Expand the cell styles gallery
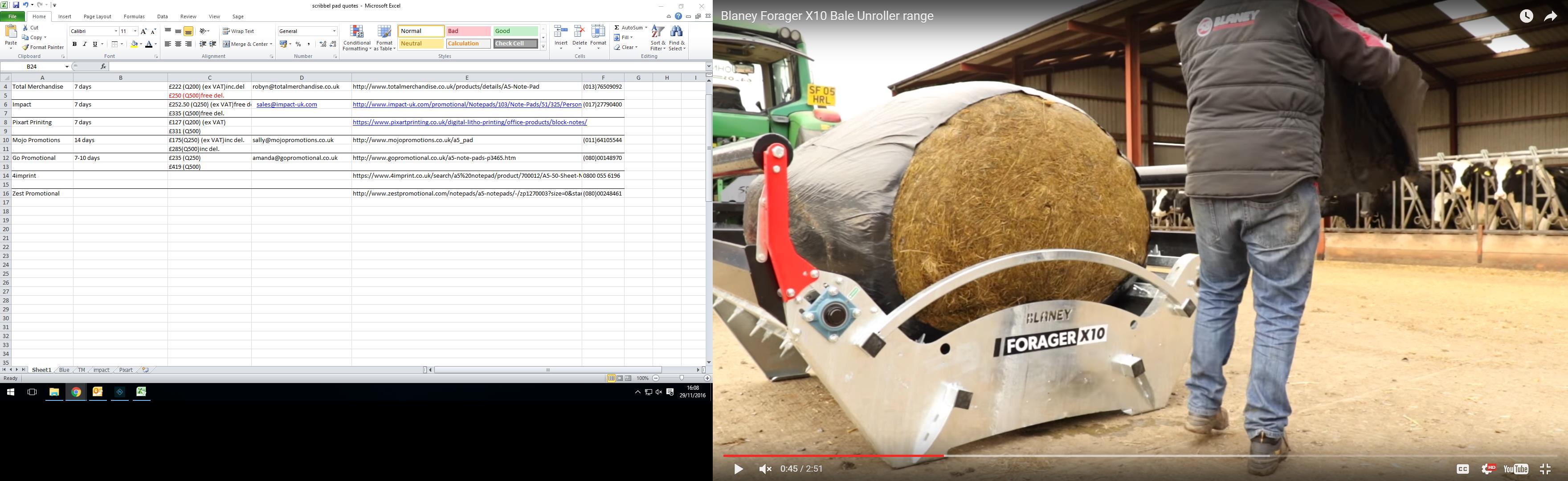Viewport: 1568px width, 481px height. 543,46
